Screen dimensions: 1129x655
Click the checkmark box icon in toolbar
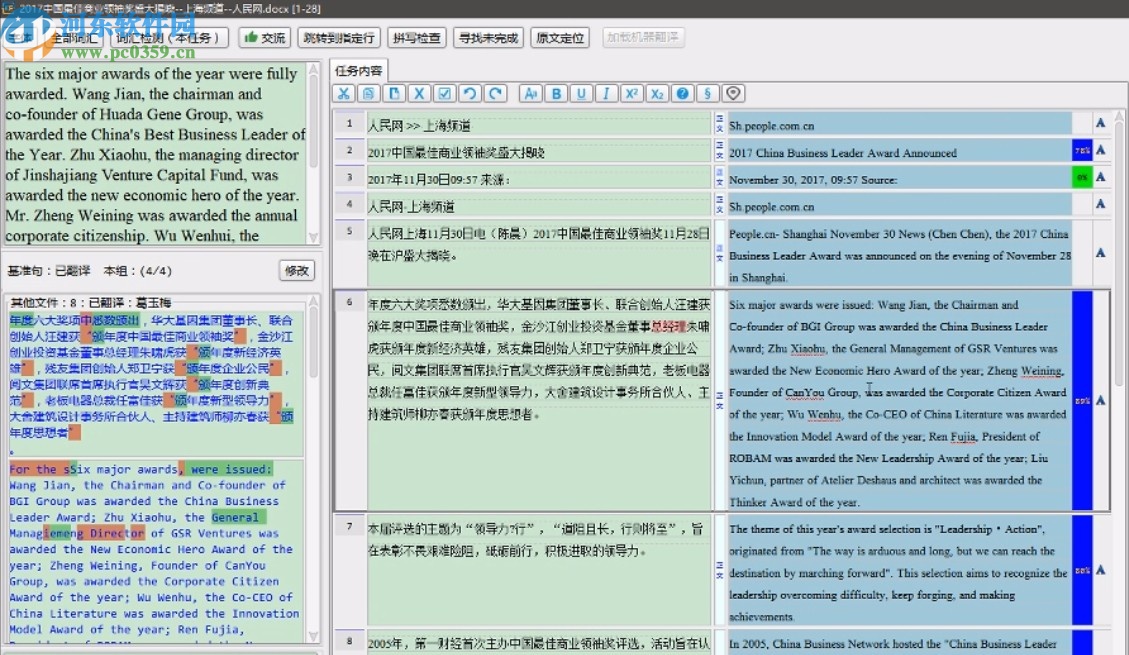(x=445, y=93)
